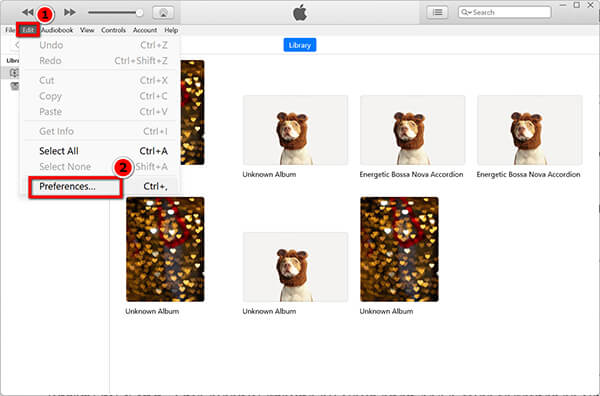The image size is (600, 396).
Task: Choose Select All in the Edit menu
Action: 100,151
